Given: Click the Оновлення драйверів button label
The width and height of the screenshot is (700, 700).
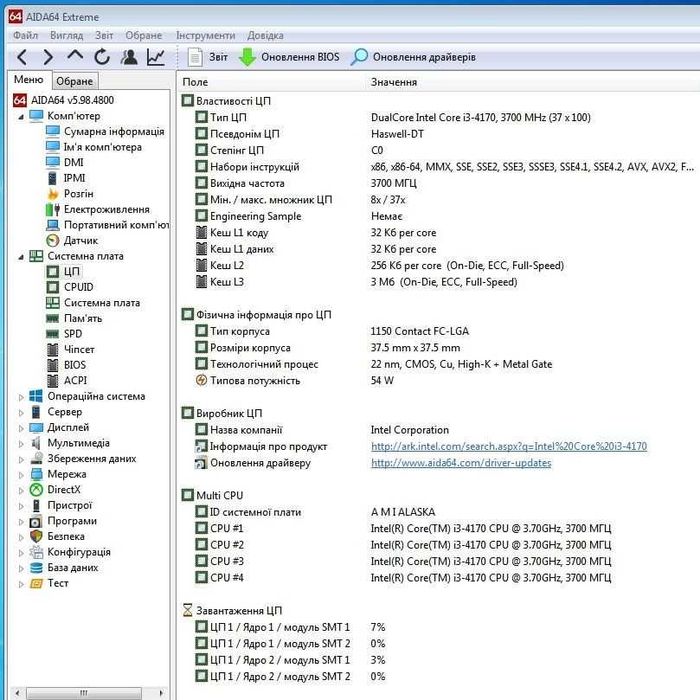Looking at the screenshot, I should point(424,57).
